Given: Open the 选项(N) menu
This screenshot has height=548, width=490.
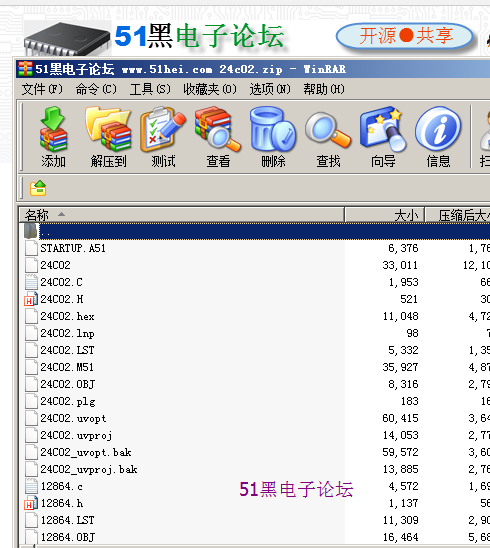Looking at the screenshot, I should click(270, 89).
